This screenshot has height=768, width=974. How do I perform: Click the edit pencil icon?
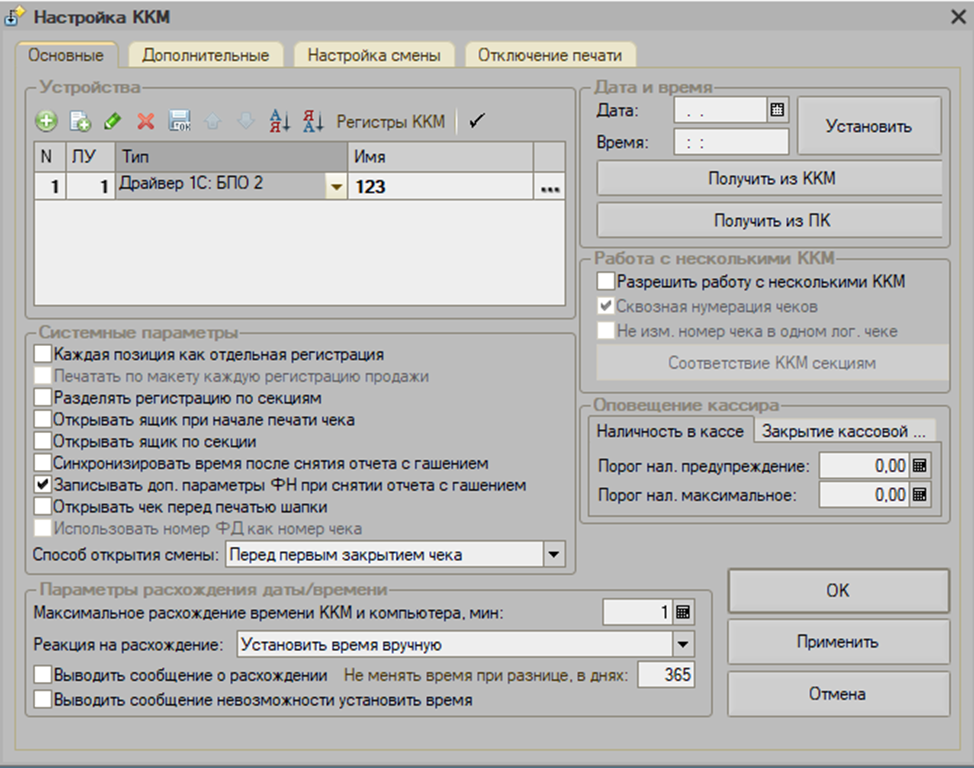click(x=112, y=121)
